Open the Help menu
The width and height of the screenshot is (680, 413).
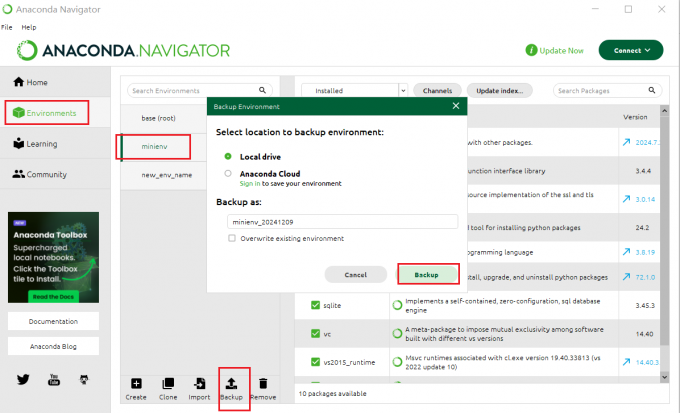[x=29, y=27]
